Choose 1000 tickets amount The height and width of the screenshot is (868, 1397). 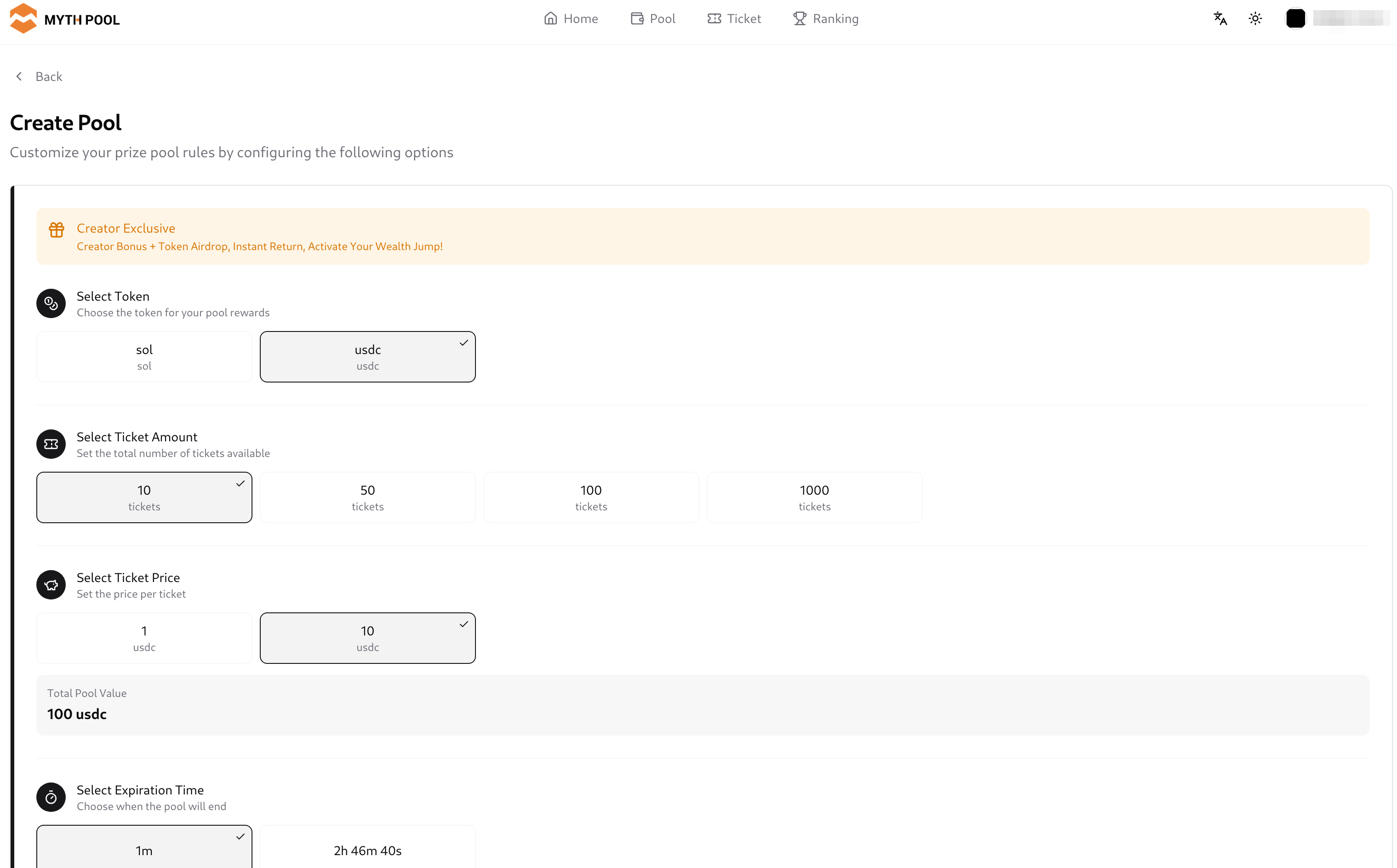[x=814, y=497]
